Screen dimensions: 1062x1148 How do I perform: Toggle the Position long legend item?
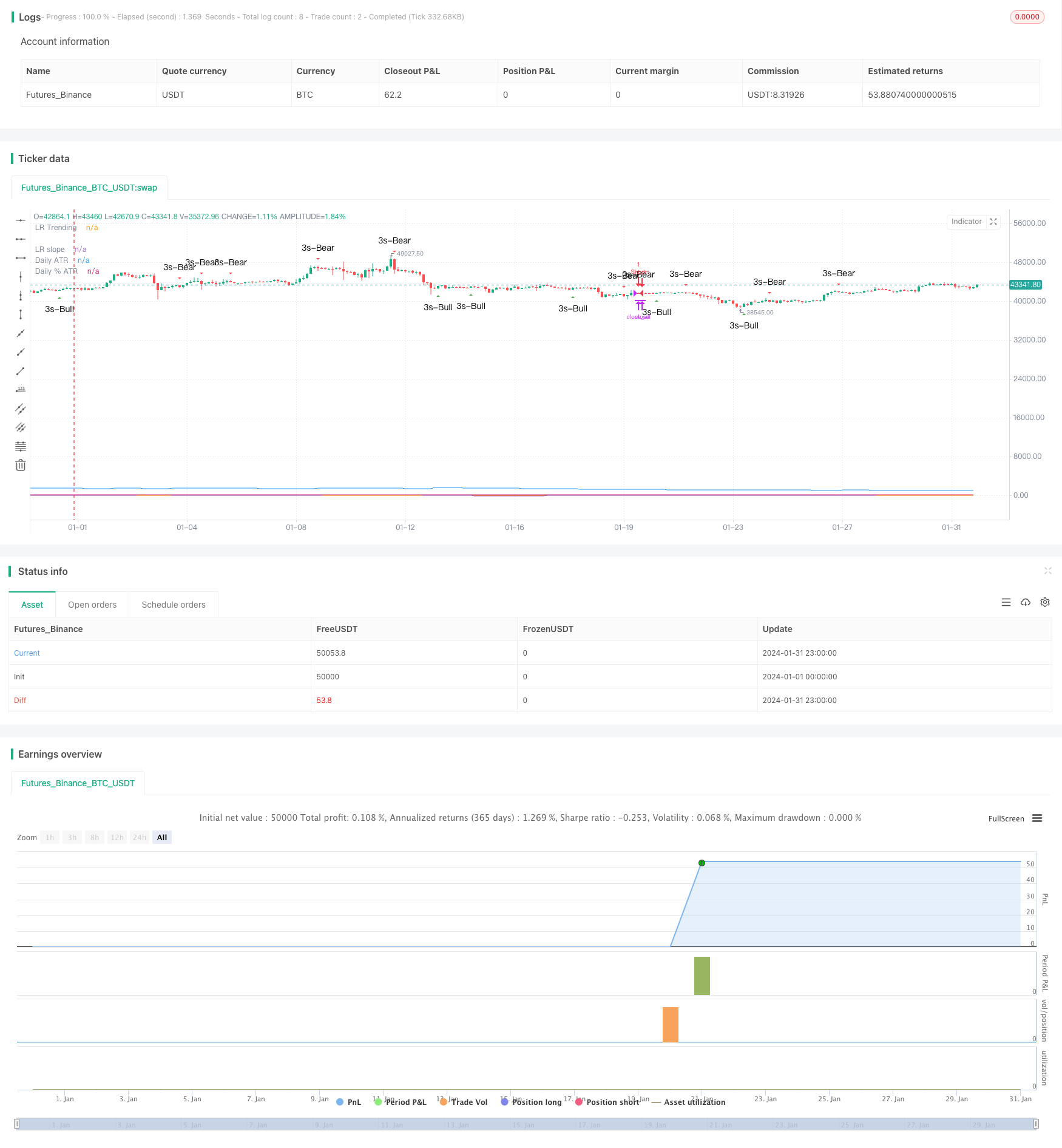pyautogui.click(x=532, y=1102)
